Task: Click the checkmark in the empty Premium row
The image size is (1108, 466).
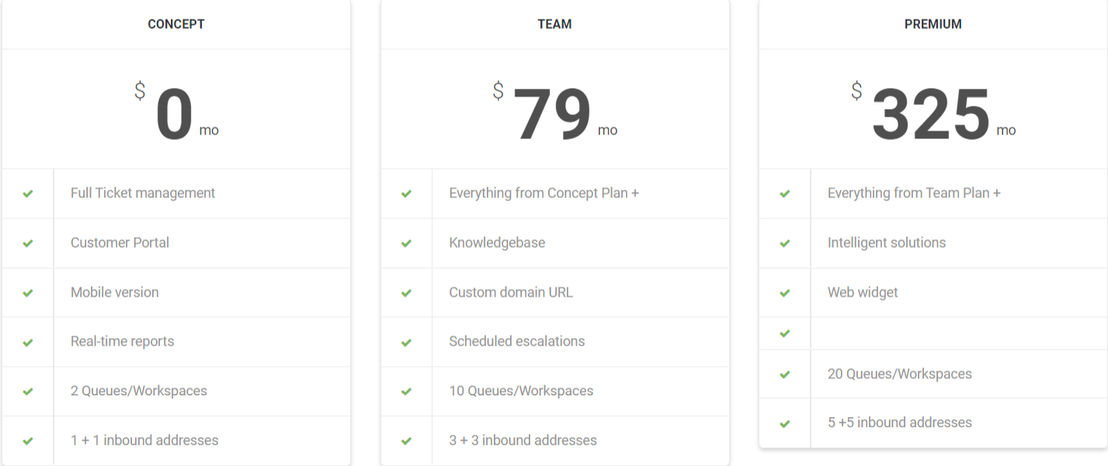Action: pos(784,333)
